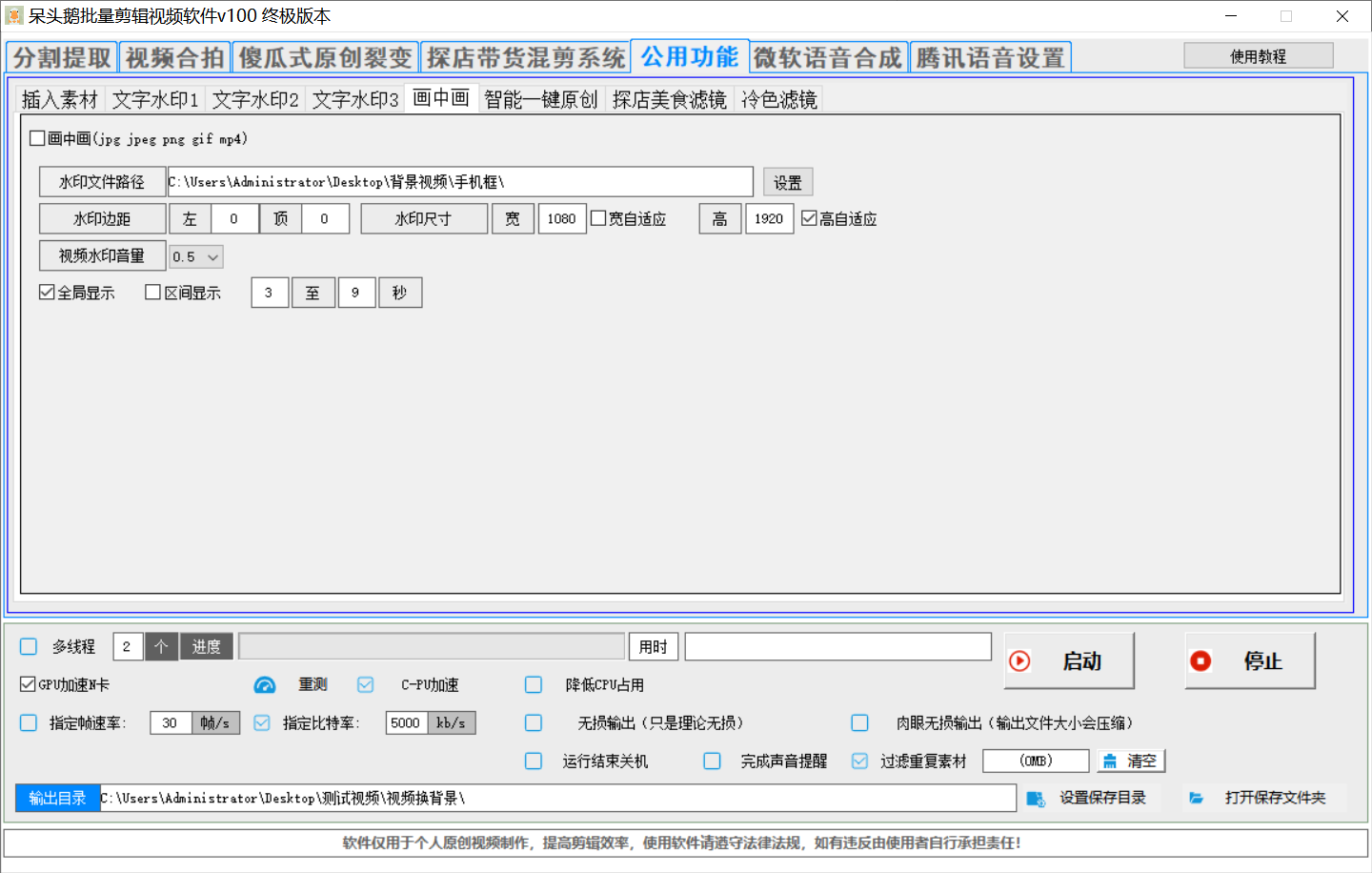Enable 肉眼无损输出 checkbox
The height and width of the screenshot is (873, 1372).
pos(859,722)
